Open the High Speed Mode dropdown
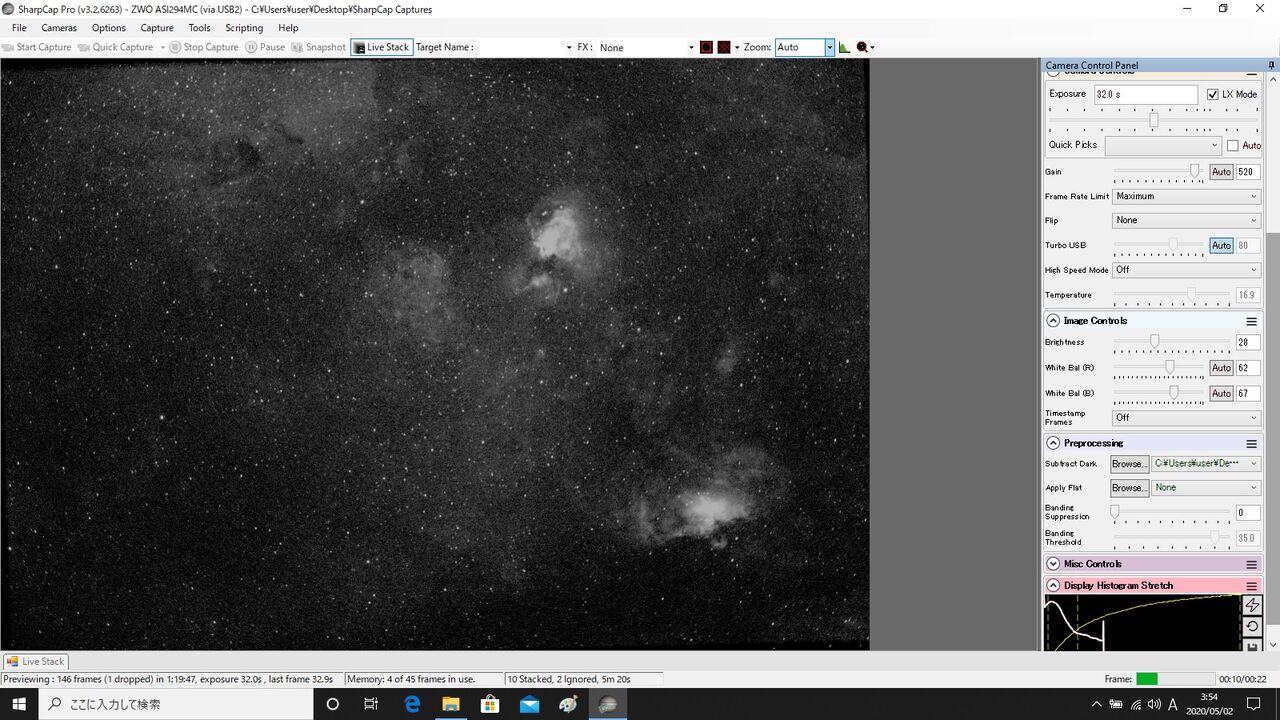 pyautogui.click(x=1186, y=270)
